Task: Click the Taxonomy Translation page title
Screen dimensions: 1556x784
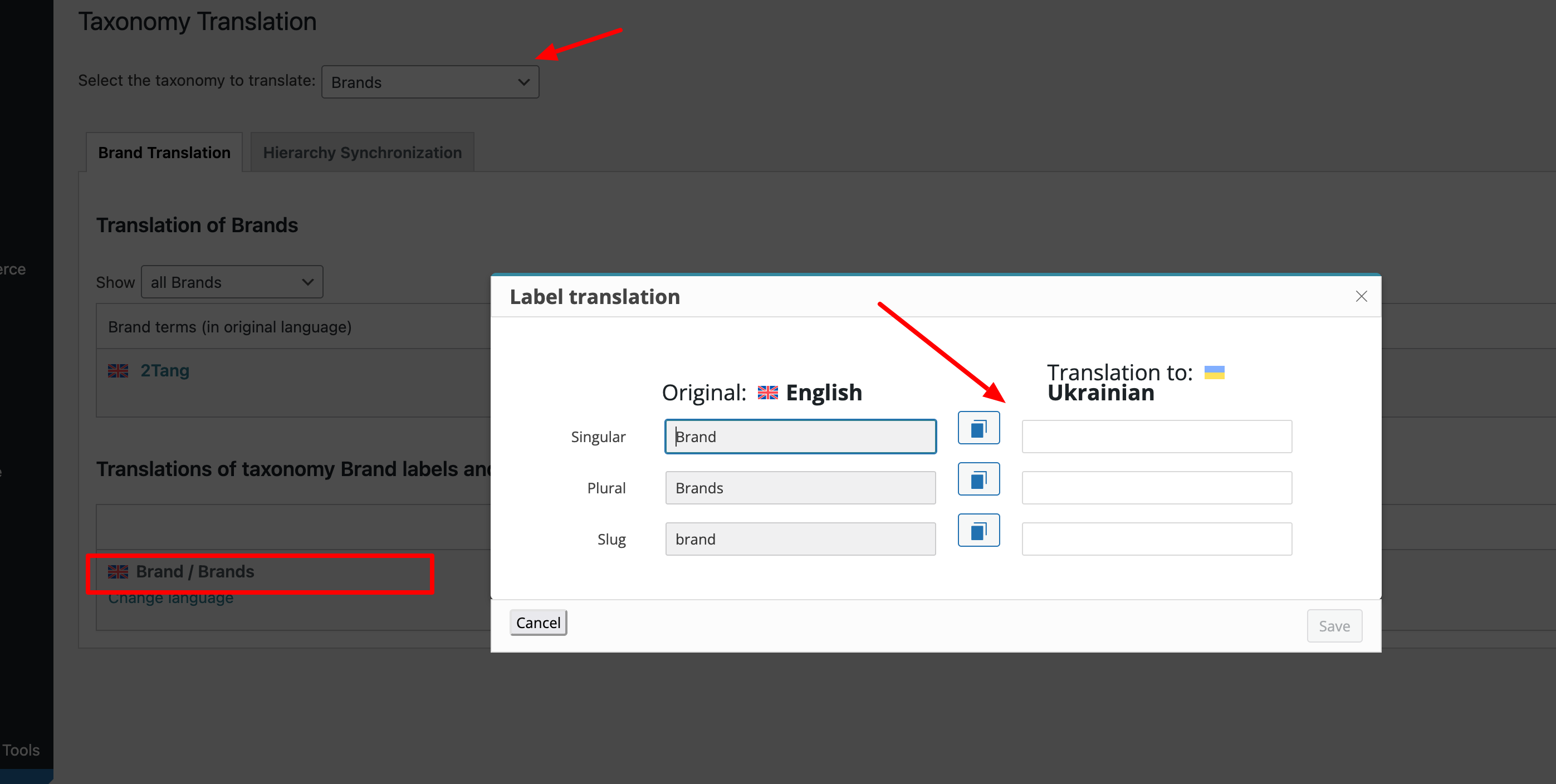Action: 197,22
